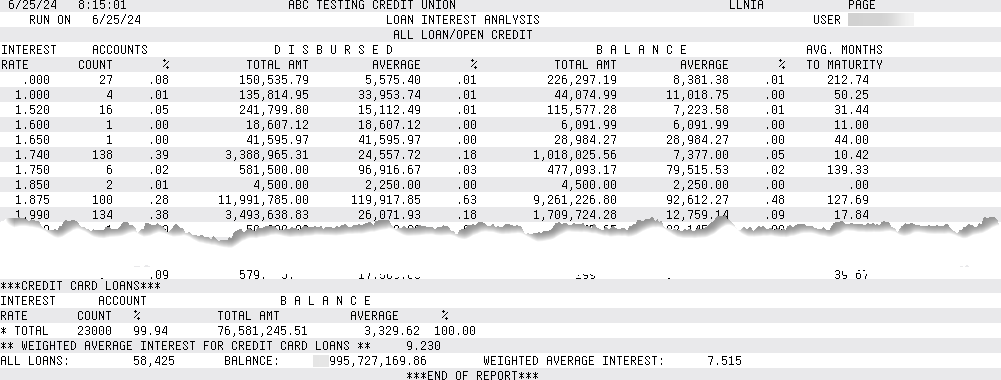Image resolution: width=1001 pixels, height=380 pixels.
Task: Click the 1.875 interest rate row
Action: point(500,200)
